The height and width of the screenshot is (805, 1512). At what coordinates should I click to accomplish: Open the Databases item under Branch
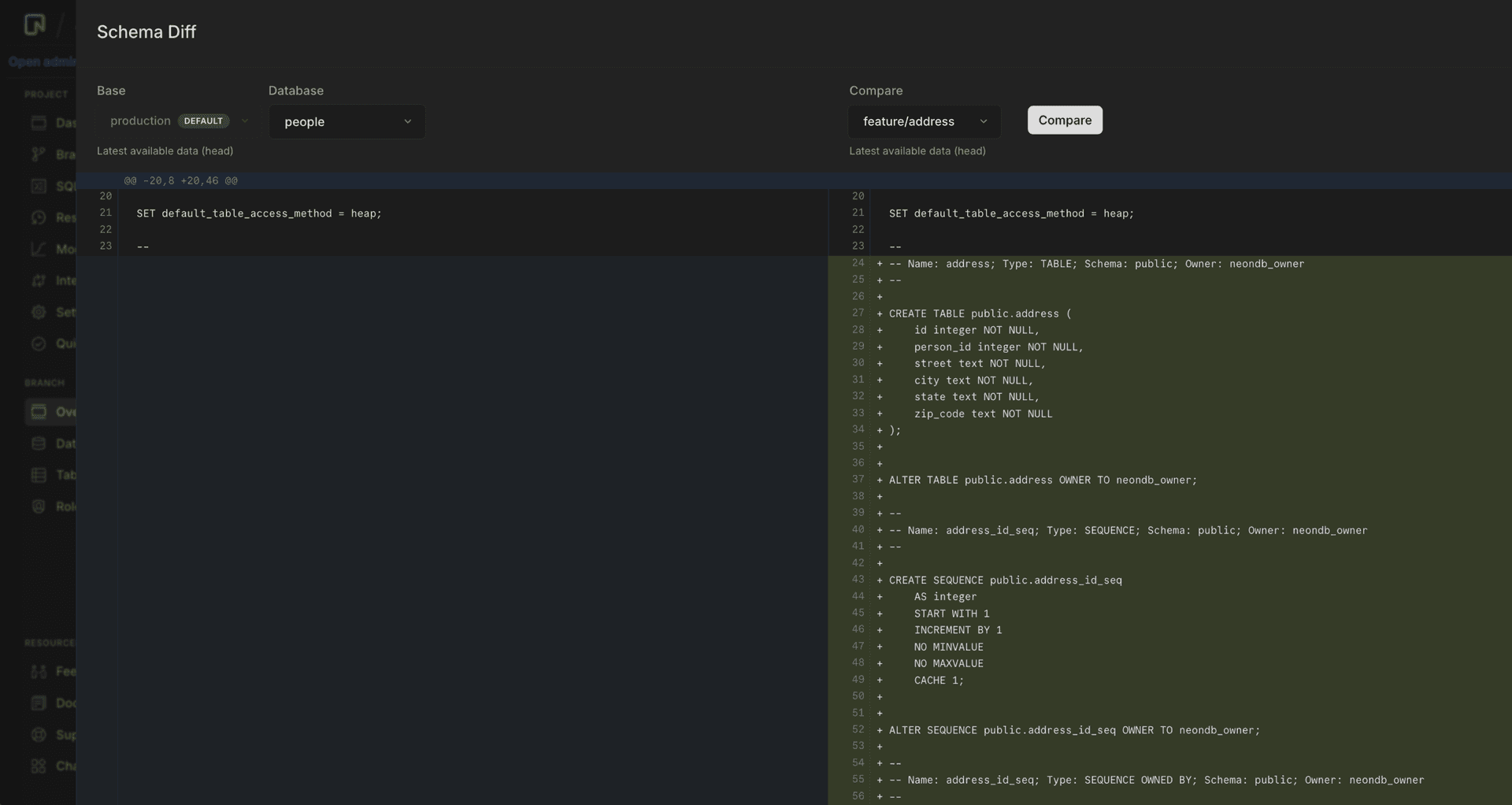pyautogui.click(x=39, y=443)
